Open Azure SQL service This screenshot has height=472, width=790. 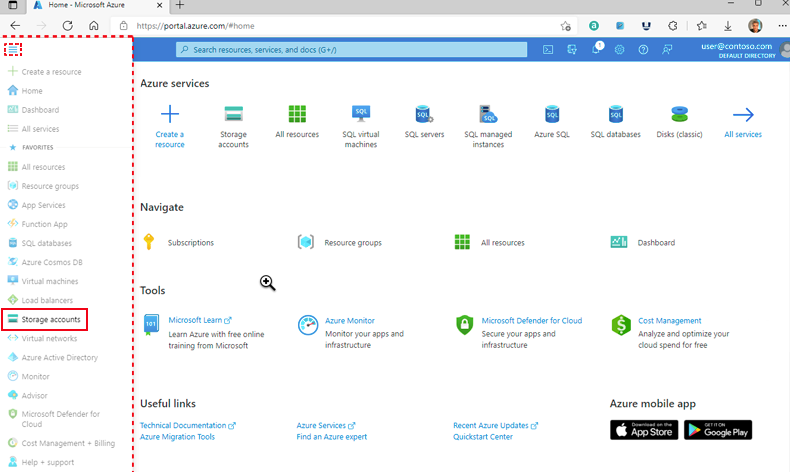click(552, 121)
